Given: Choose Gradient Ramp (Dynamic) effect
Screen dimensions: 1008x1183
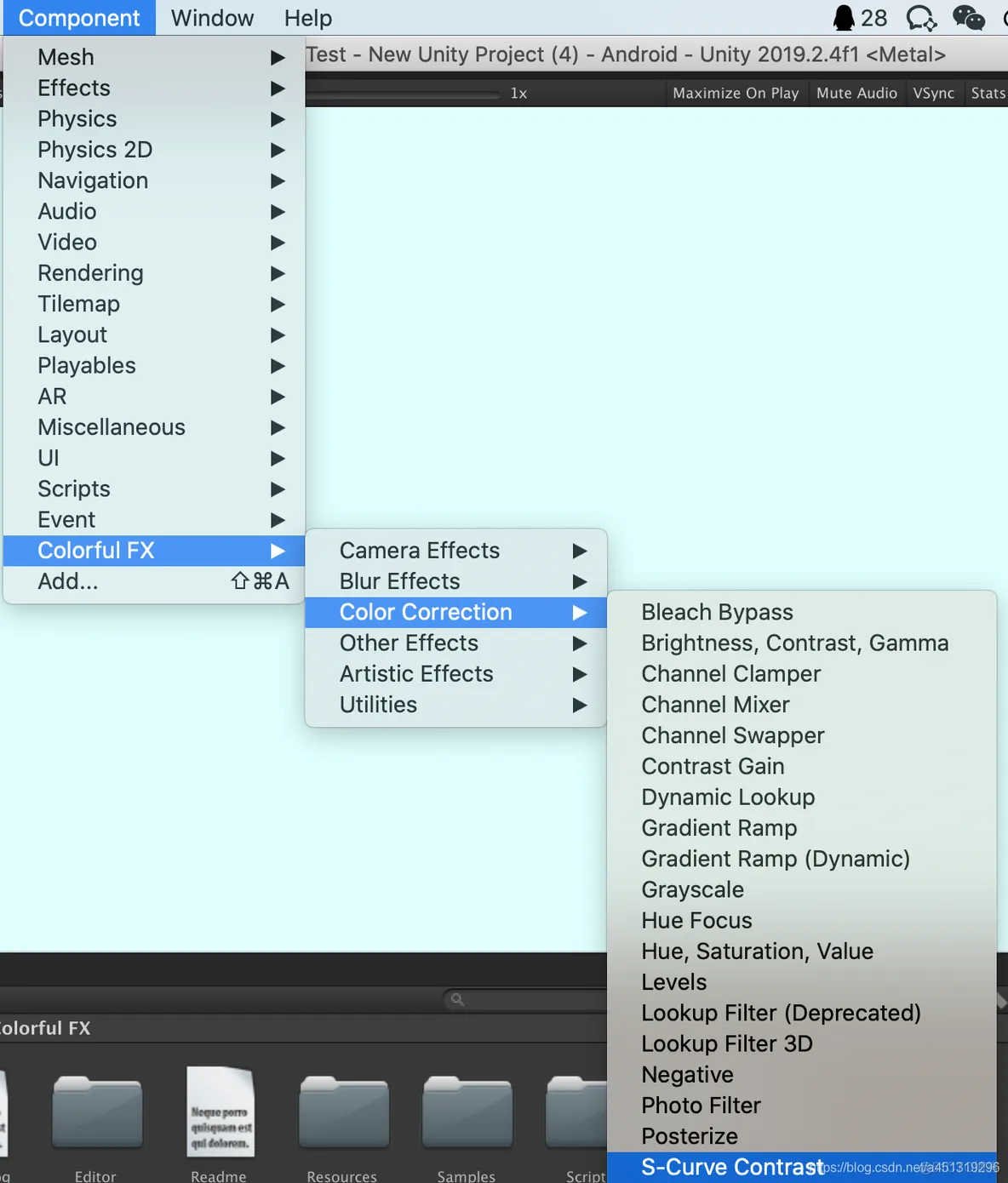Looking at the screenshot, I should tap(802, 859).
